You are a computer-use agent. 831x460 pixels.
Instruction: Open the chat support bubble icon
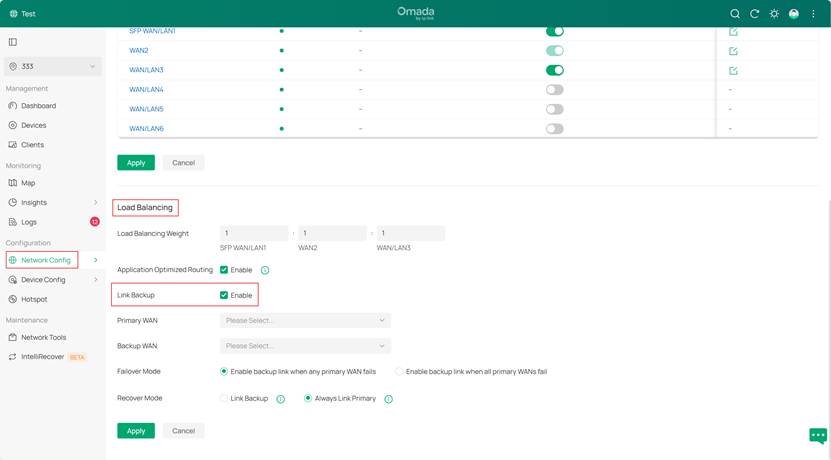tap(817, 436)
